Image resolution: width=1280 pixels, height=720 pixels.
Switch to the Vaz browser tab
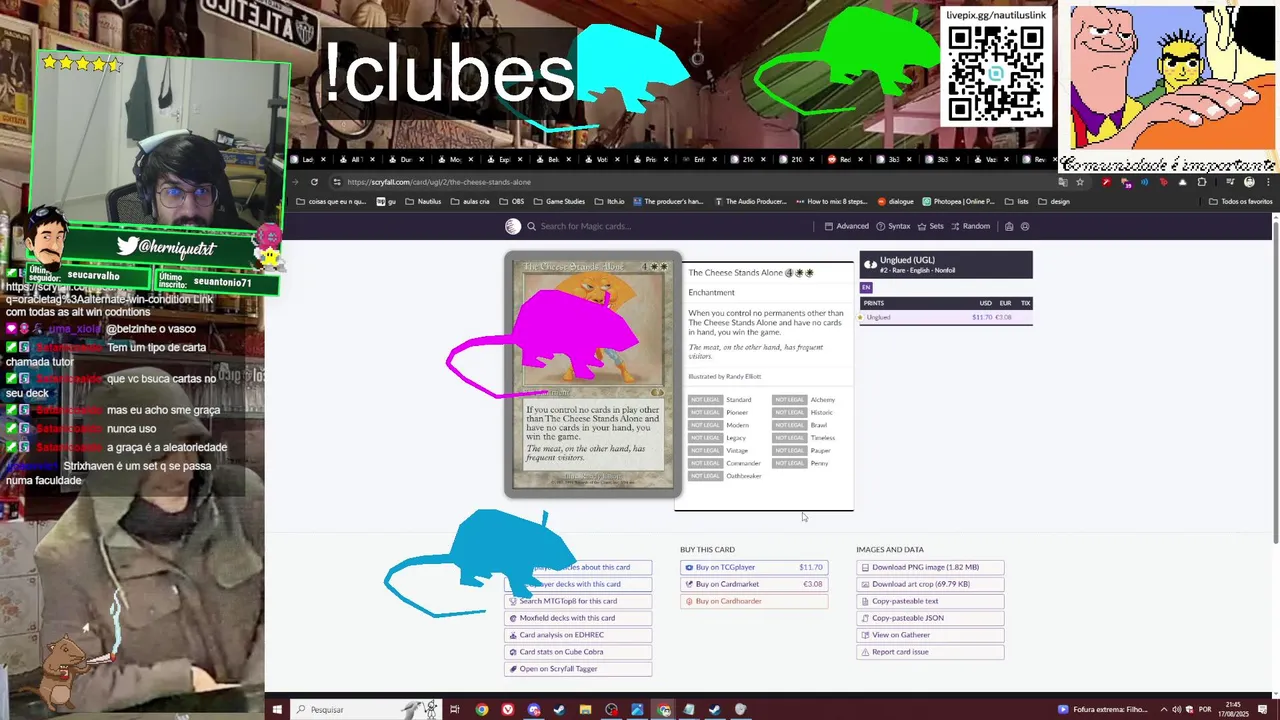point(991,160)
